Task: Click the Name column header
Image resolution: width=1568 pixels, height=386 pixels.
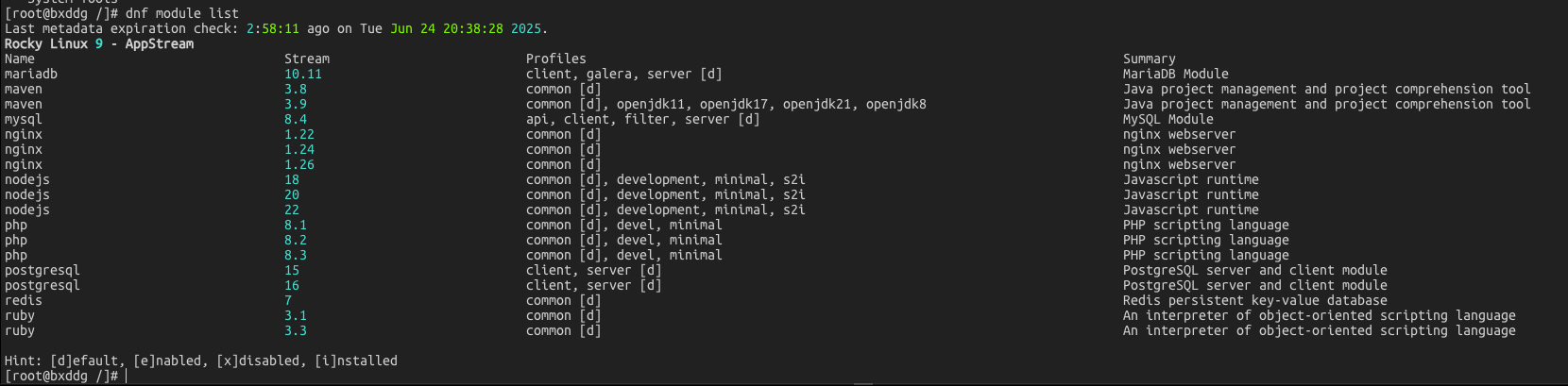Action: [20, 59]
